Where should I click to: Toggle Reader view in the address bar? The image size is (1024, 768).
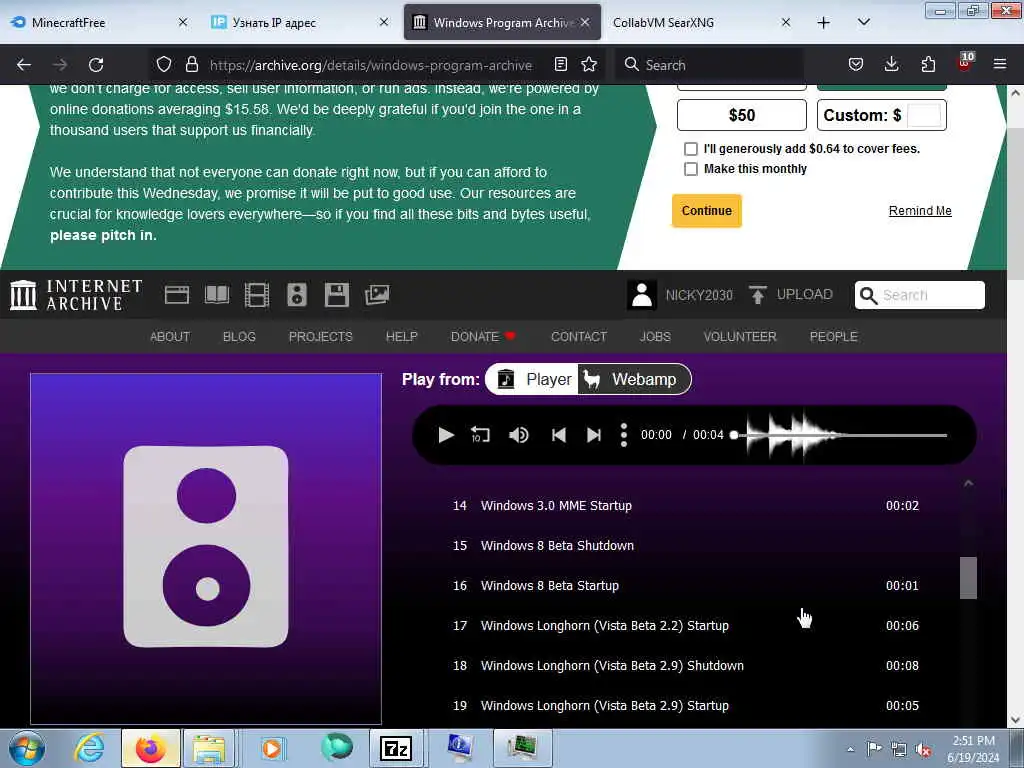(x=560, y=64)
